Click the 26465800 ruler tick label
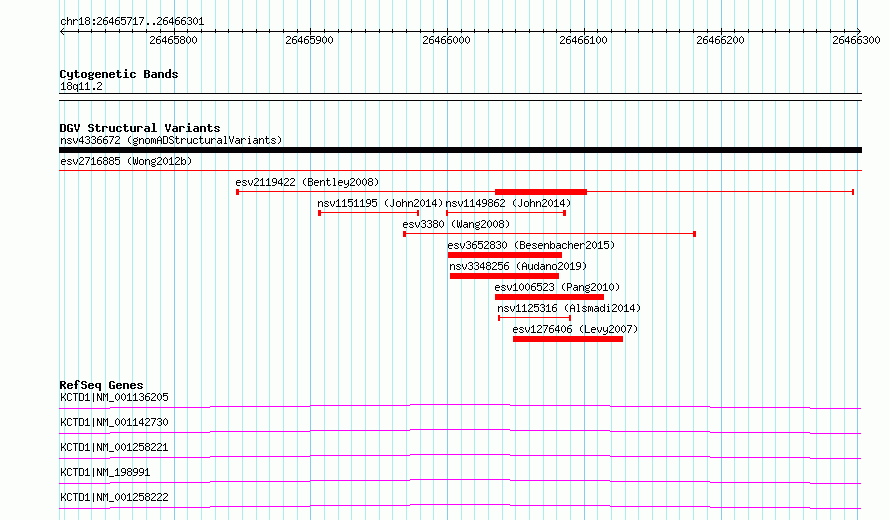 pyautogui.click(x=173, y=40)
